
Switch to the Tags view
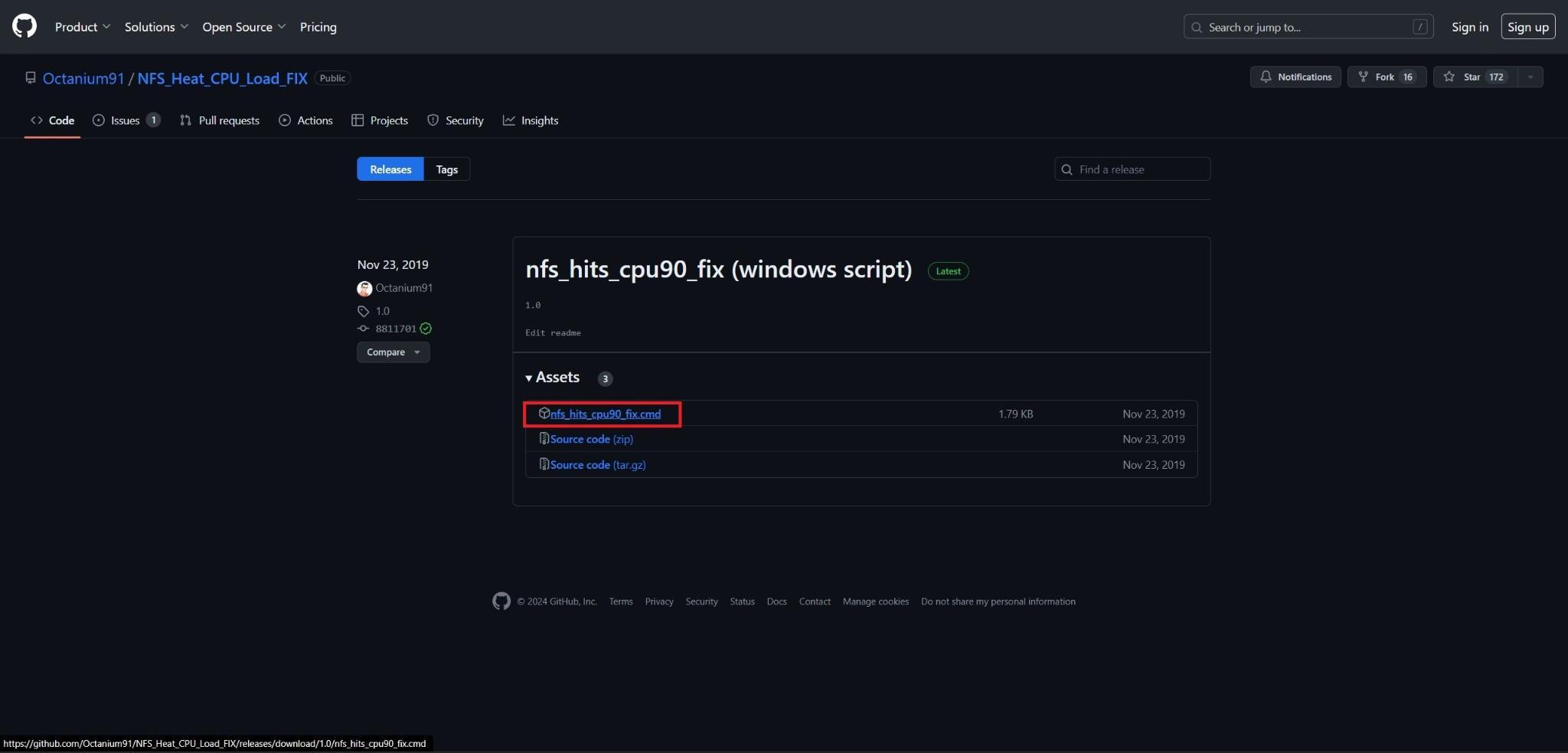click(447, 169)
